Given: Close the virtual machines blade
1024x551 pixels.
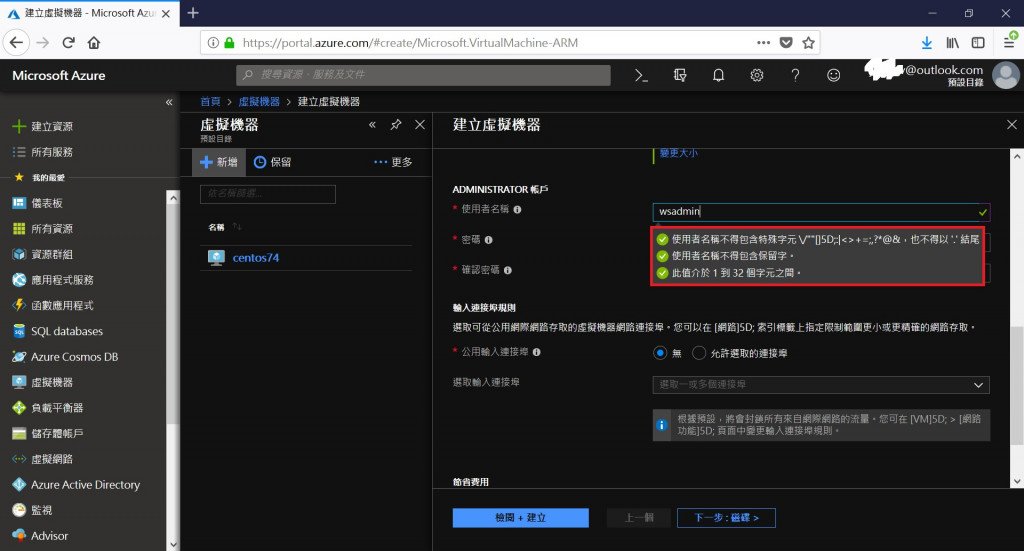Looking at the screenshot, I should point(420,124).
